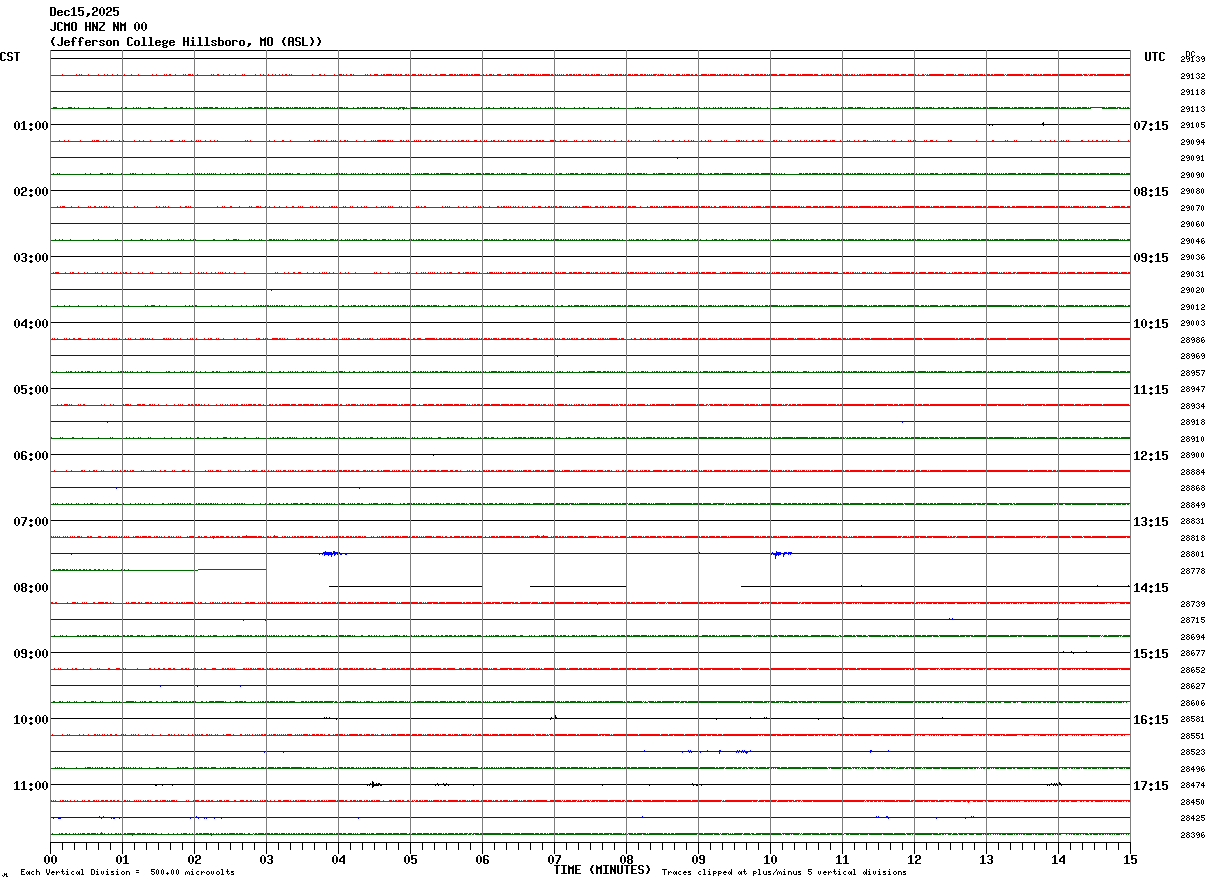Click DC offset value "28606"
Screen dimensions: 1210x886
[x=1192, y=703]
